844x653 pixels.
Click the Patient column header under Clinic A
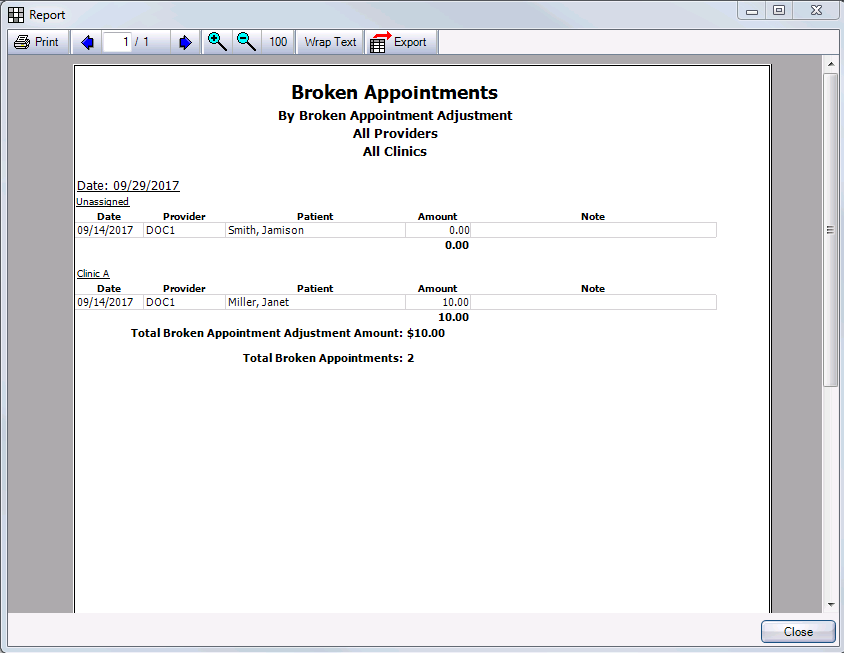tap(315, 289)
